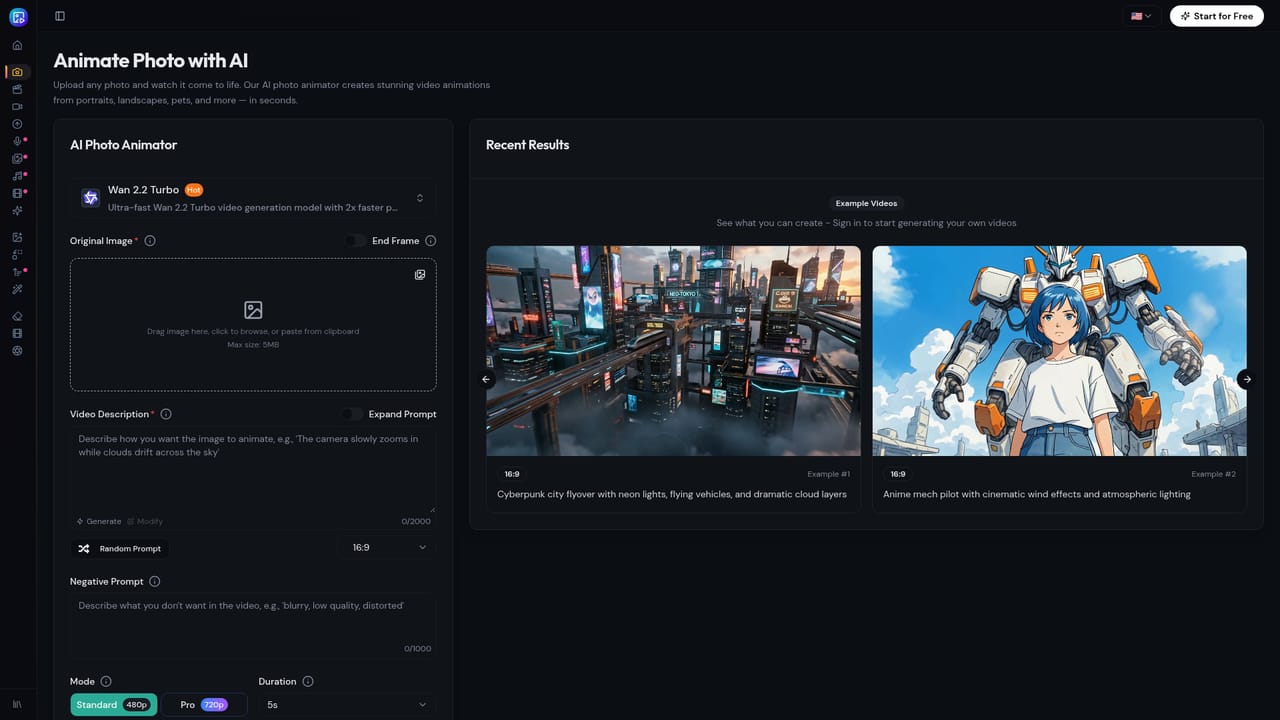
Task: Click the '0/1000' character counter
Action: [x=418, y=649]
